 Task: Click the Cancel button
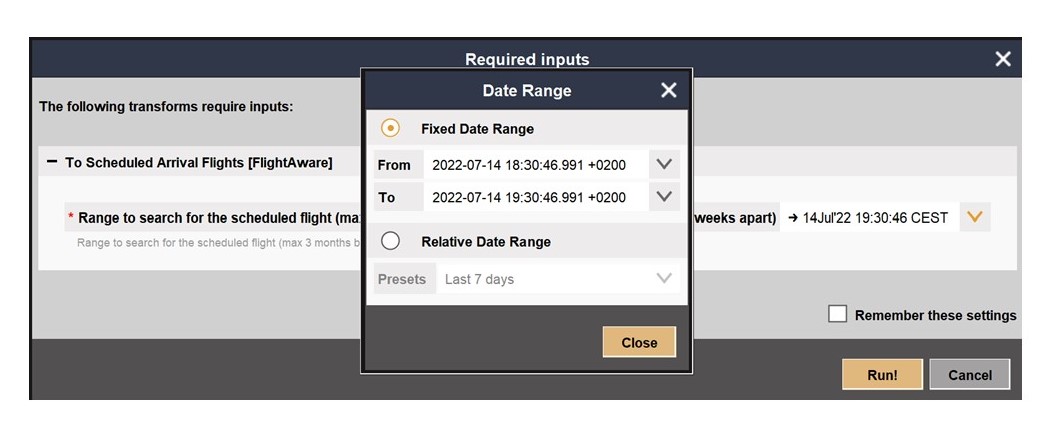[x=969, y=375]
